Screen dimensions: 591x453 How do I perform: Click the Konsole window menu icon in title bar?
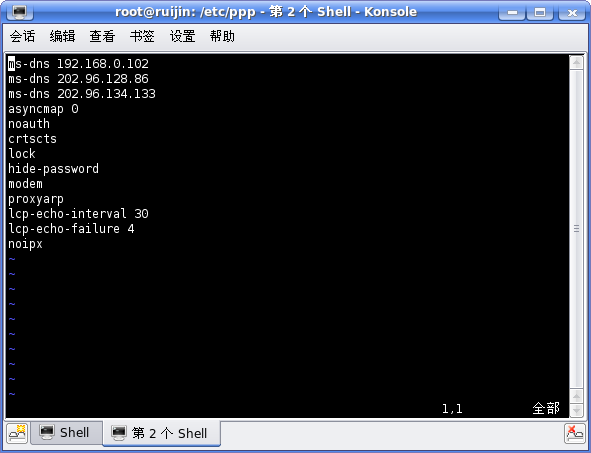[20, 12]
